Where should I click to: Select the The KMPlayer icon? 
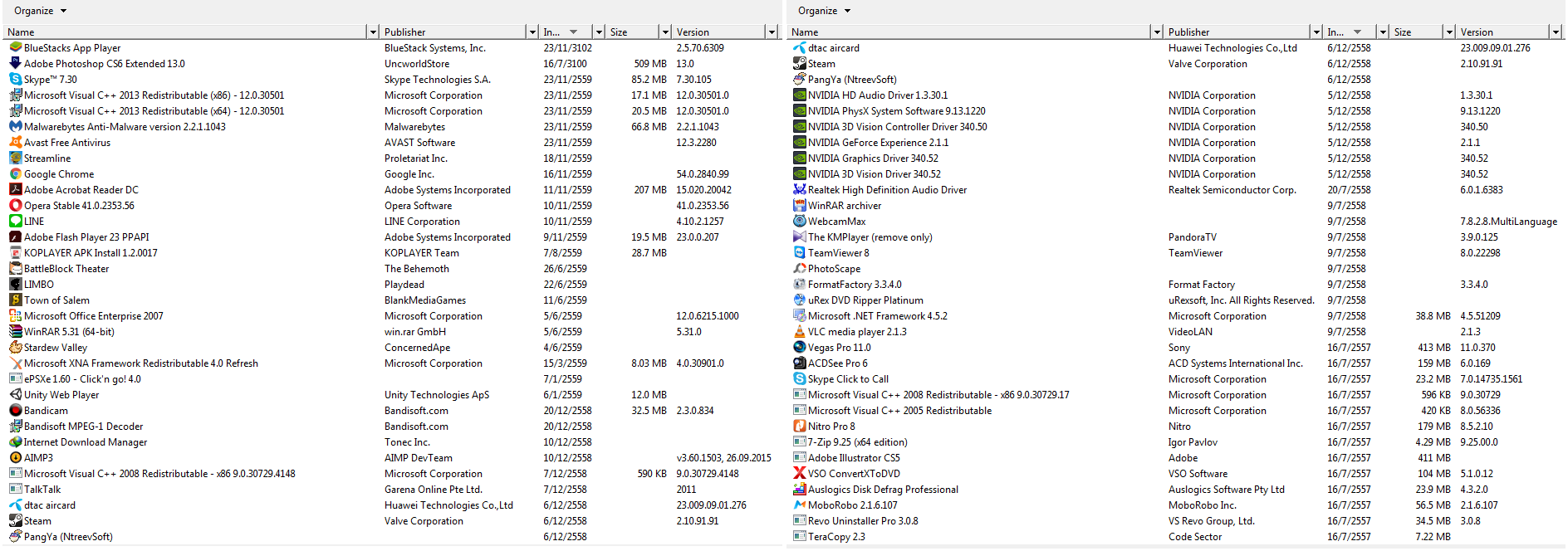(x=800, y=237)
